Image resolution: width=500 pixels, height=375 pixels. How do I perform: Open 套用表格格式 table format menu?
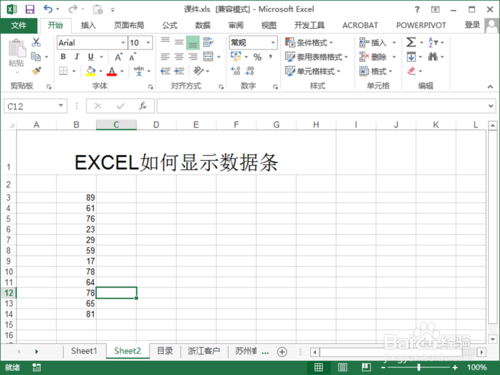click(316, 57)
